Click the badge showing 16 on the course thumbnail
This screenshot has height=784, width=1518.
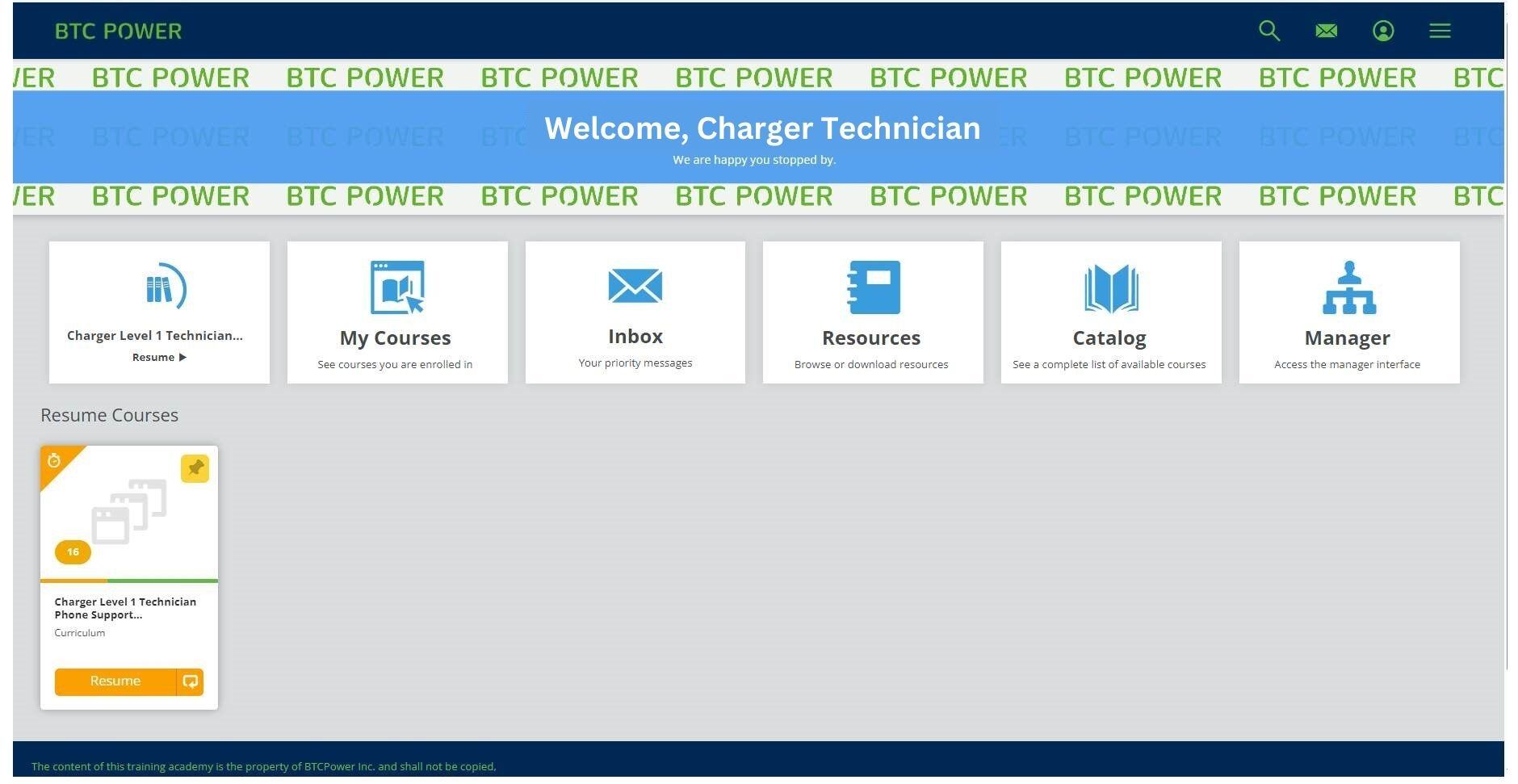(x=72, y=551)
